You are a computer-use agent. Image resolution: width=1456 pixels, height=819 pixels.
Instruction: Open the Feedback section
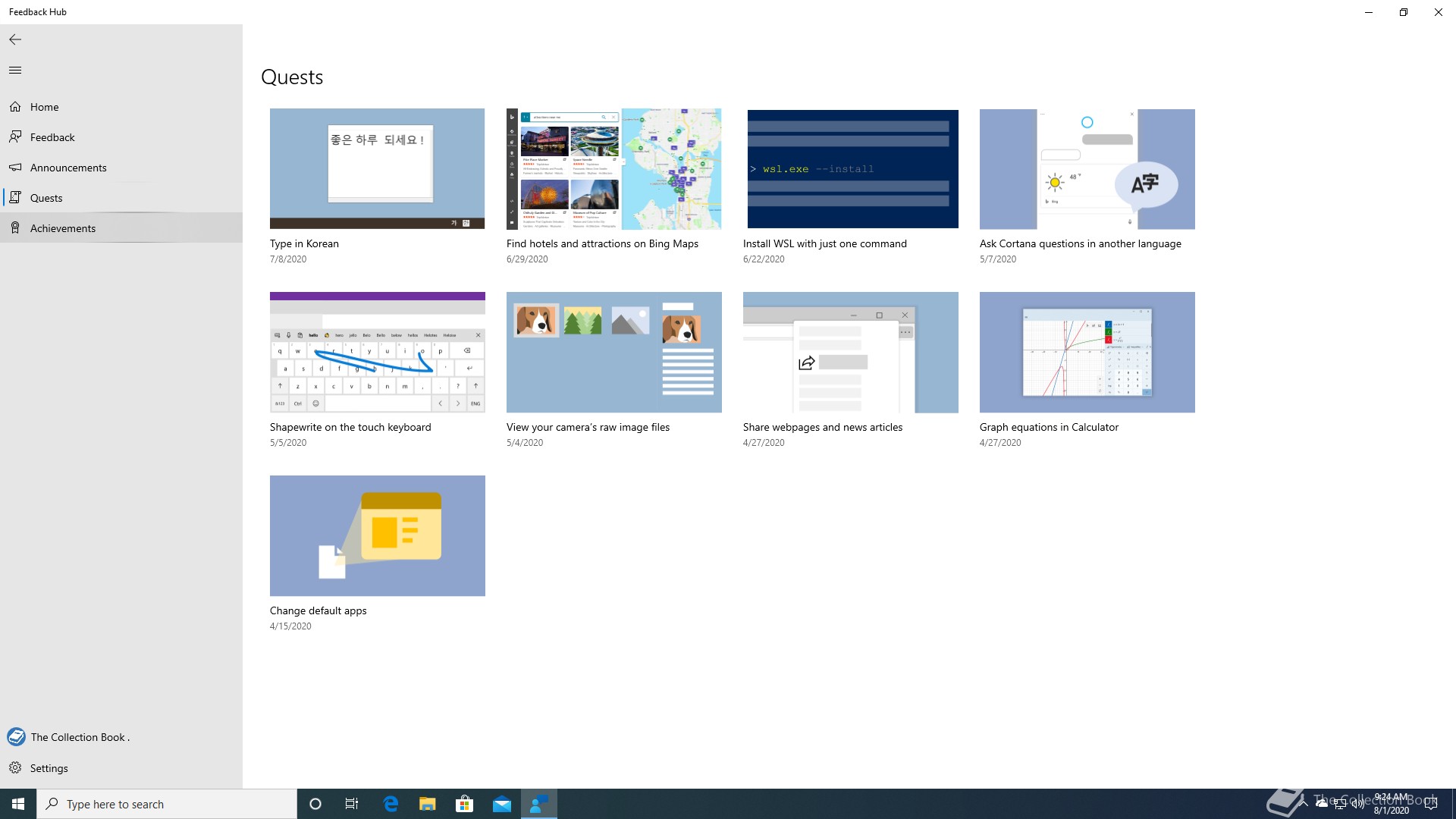tap(121, 137)
